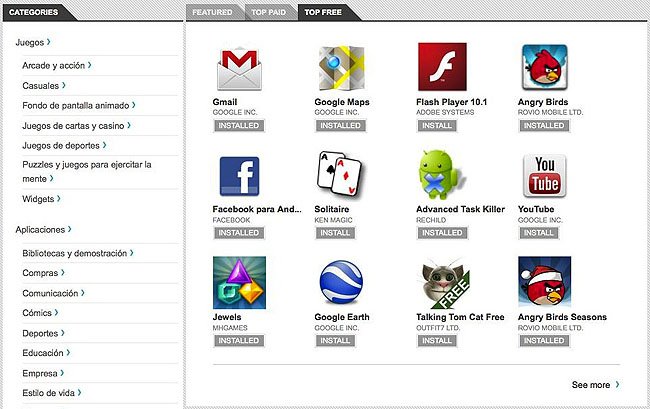Open the Gmail app icon
650x409 pixels.
click(239, 68)
